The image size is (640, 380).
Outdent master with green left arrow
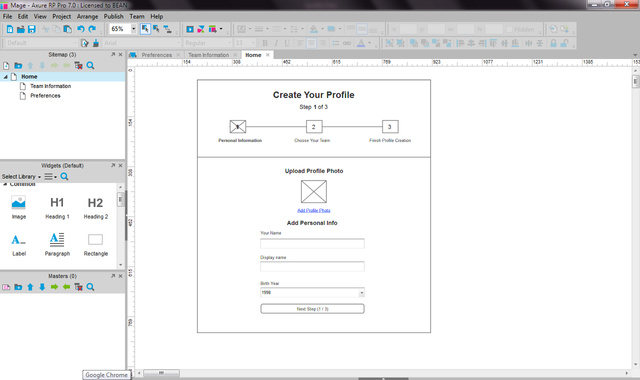pos(66,287)
